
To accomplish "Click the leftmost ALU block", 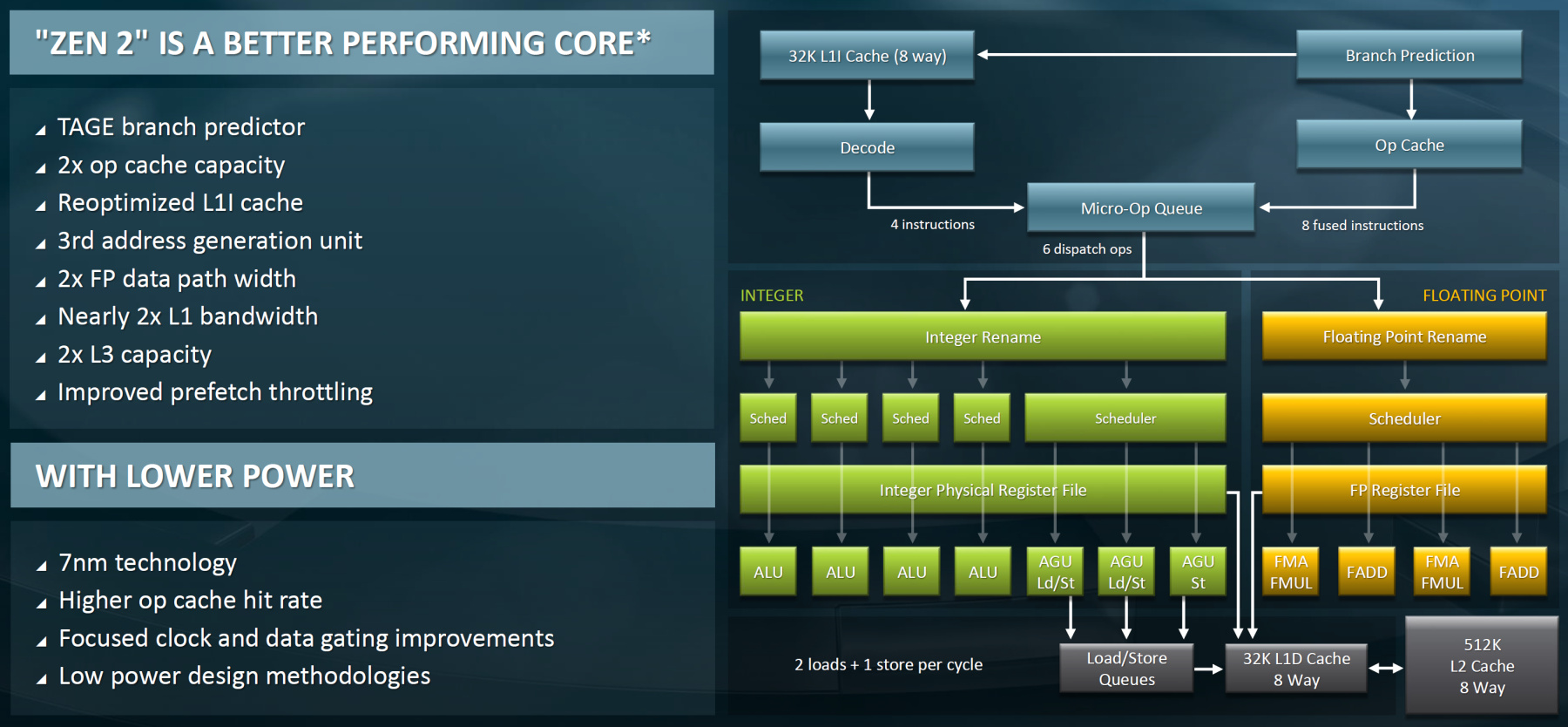I will tap(768, 572).
